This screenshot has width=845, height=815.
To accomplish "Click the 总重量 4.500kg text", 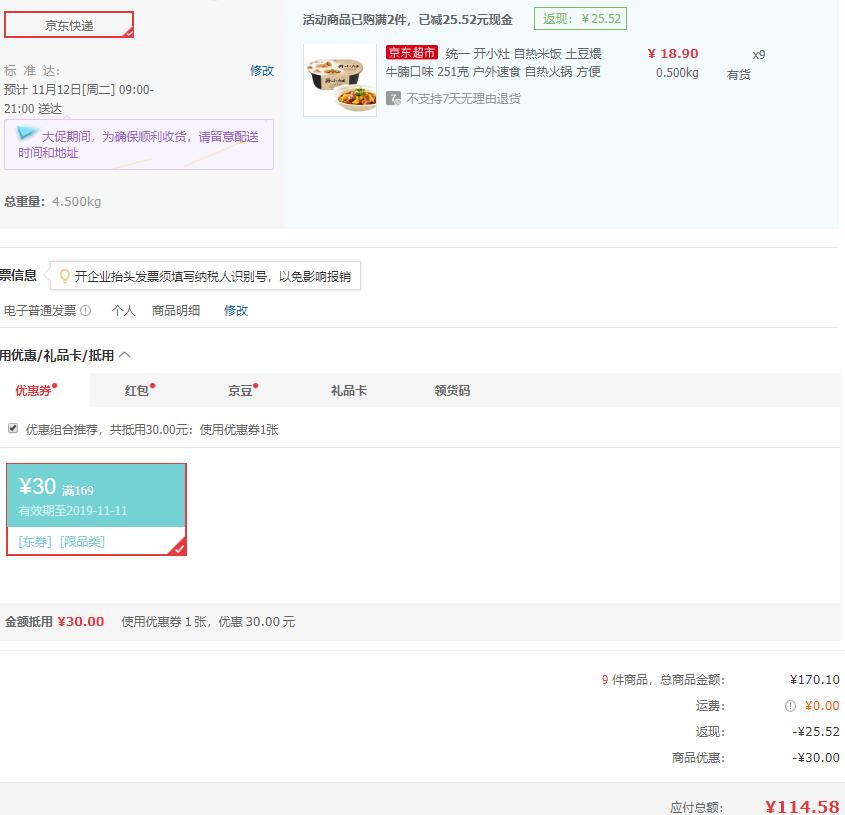I will [x=53, y=202].
